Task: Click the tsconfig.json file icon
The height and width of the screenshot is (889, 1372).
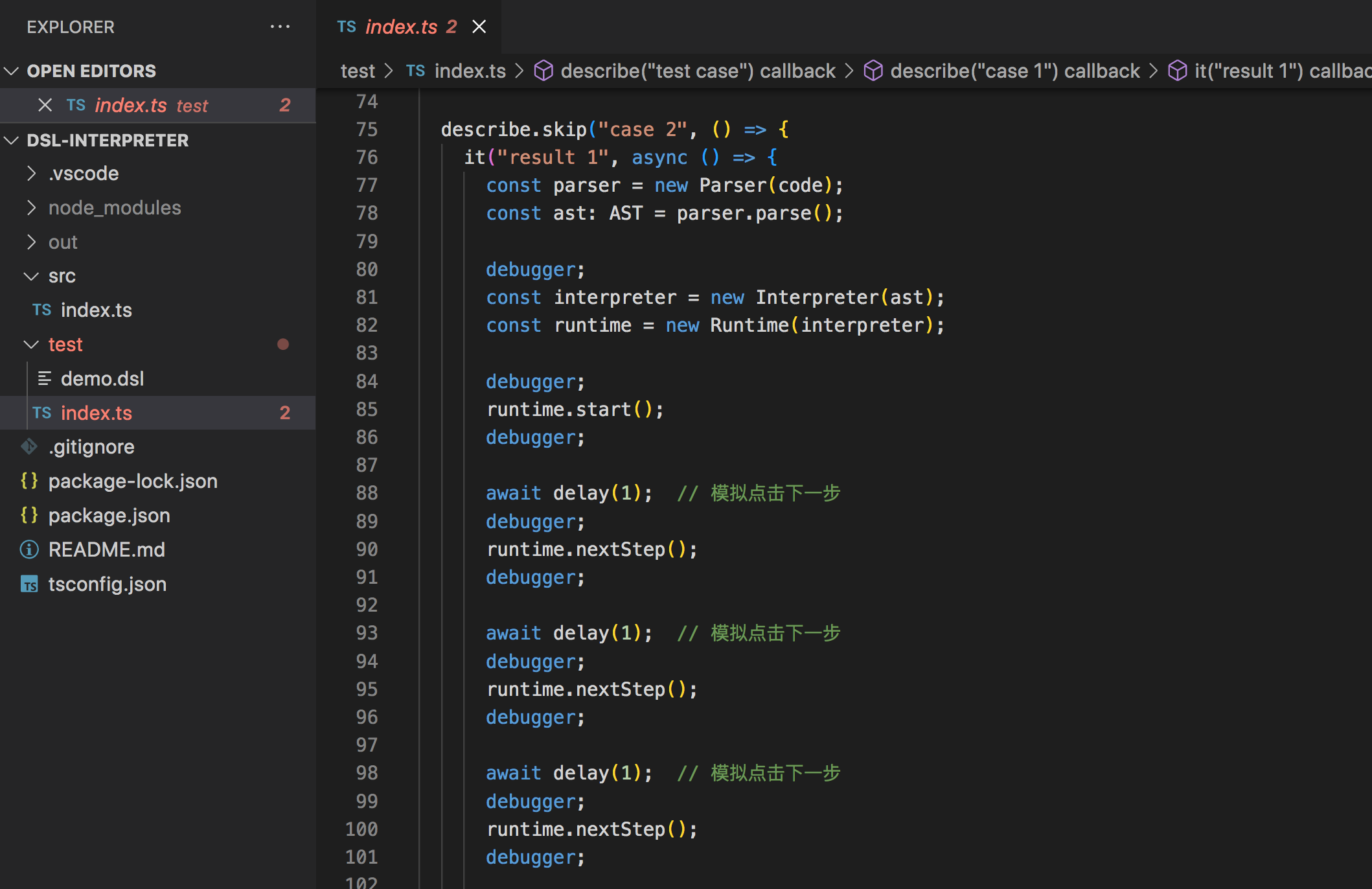Action: click(29, 584)
